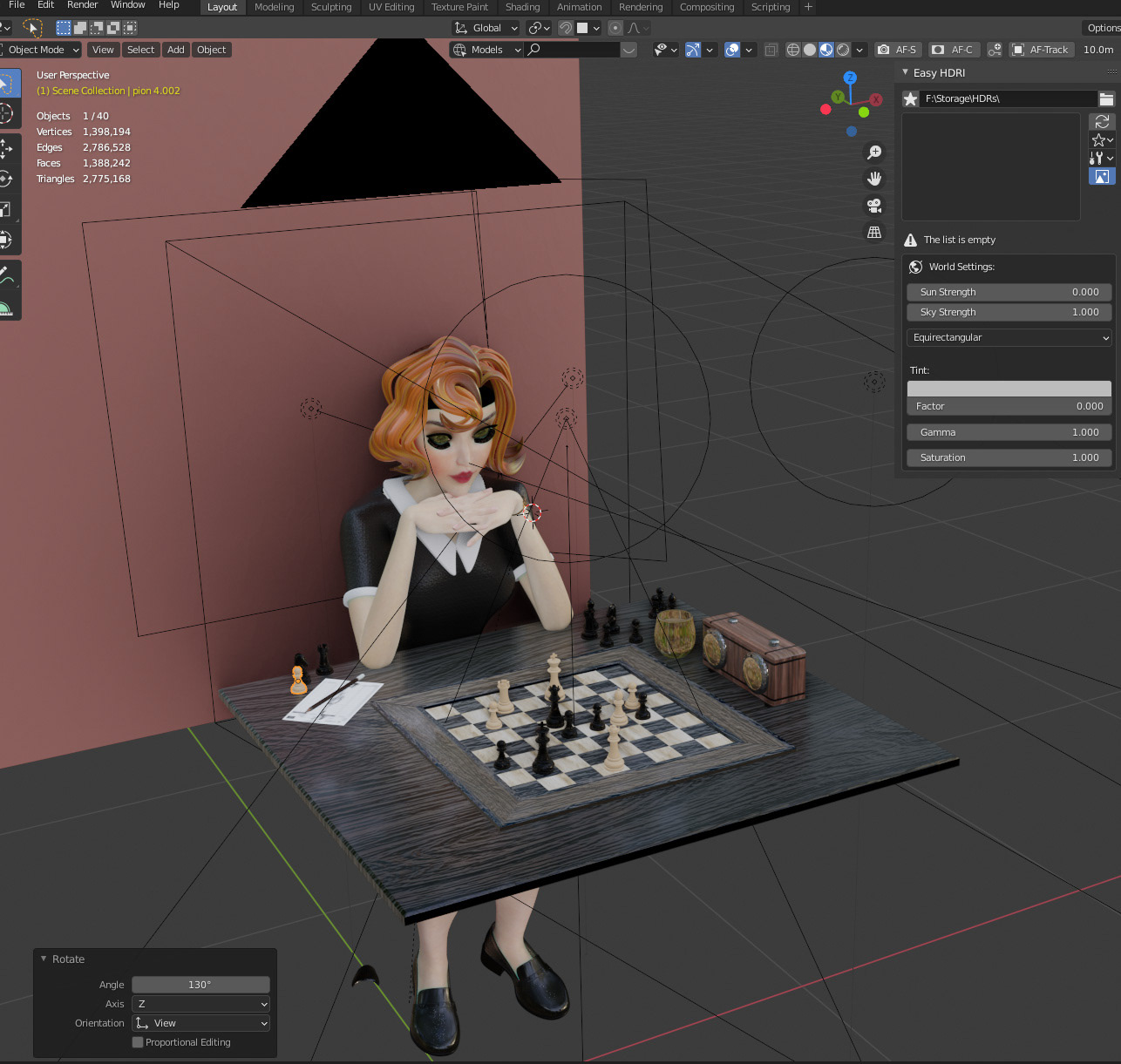Toggle X-ray view
1121x1064 pixels.
[x=771, y=50]
